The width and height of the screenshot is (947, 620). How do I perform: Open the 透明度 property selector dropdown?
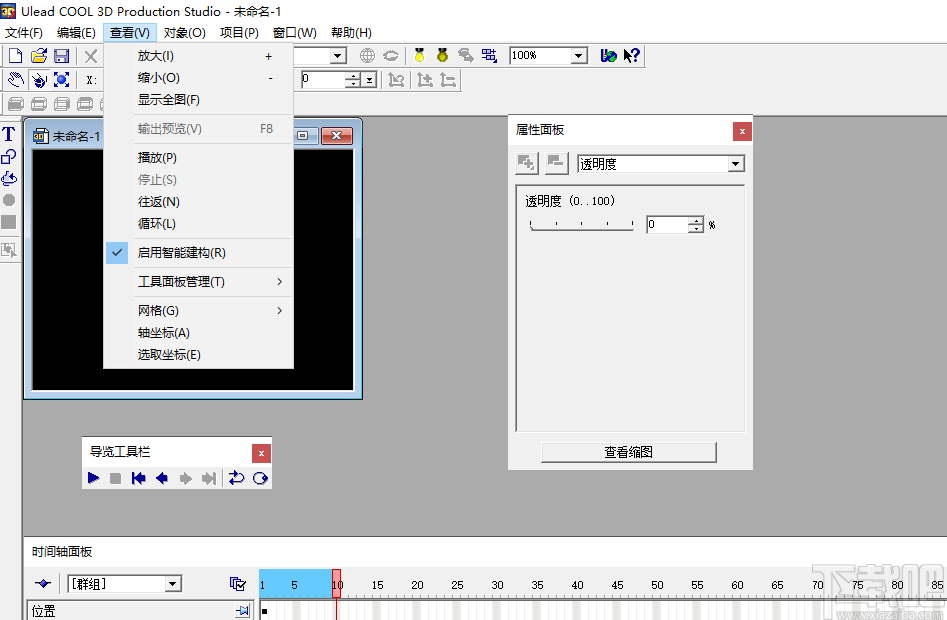click(x=735, y=163)
